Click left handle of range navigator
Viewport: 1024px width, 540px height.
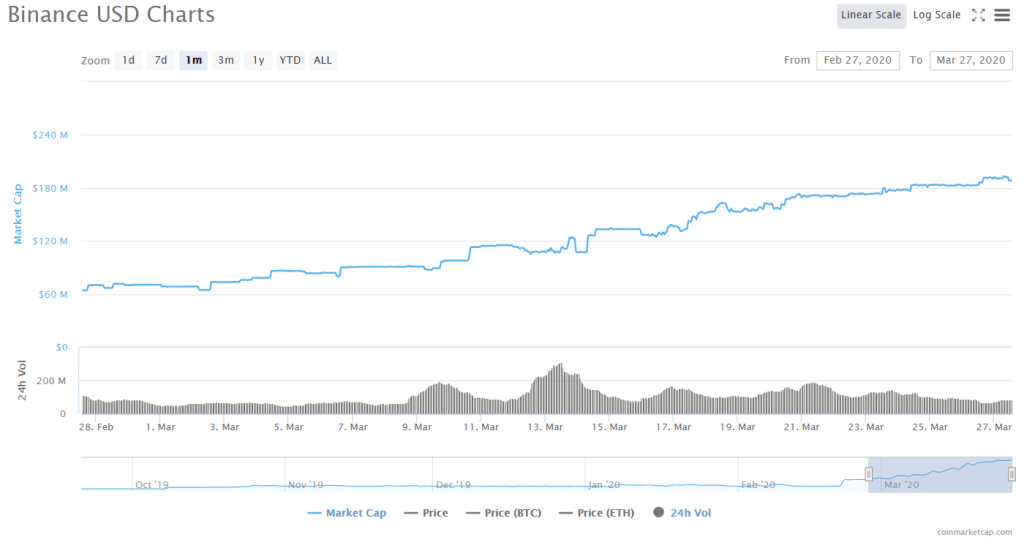869,474
